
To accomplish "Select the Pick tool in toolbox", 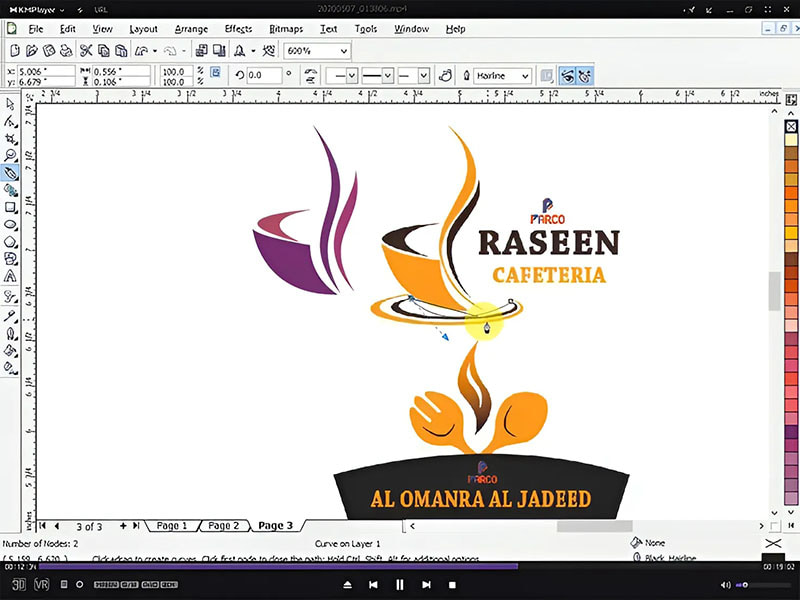I will pyautogui.click(x=10, y=104).
